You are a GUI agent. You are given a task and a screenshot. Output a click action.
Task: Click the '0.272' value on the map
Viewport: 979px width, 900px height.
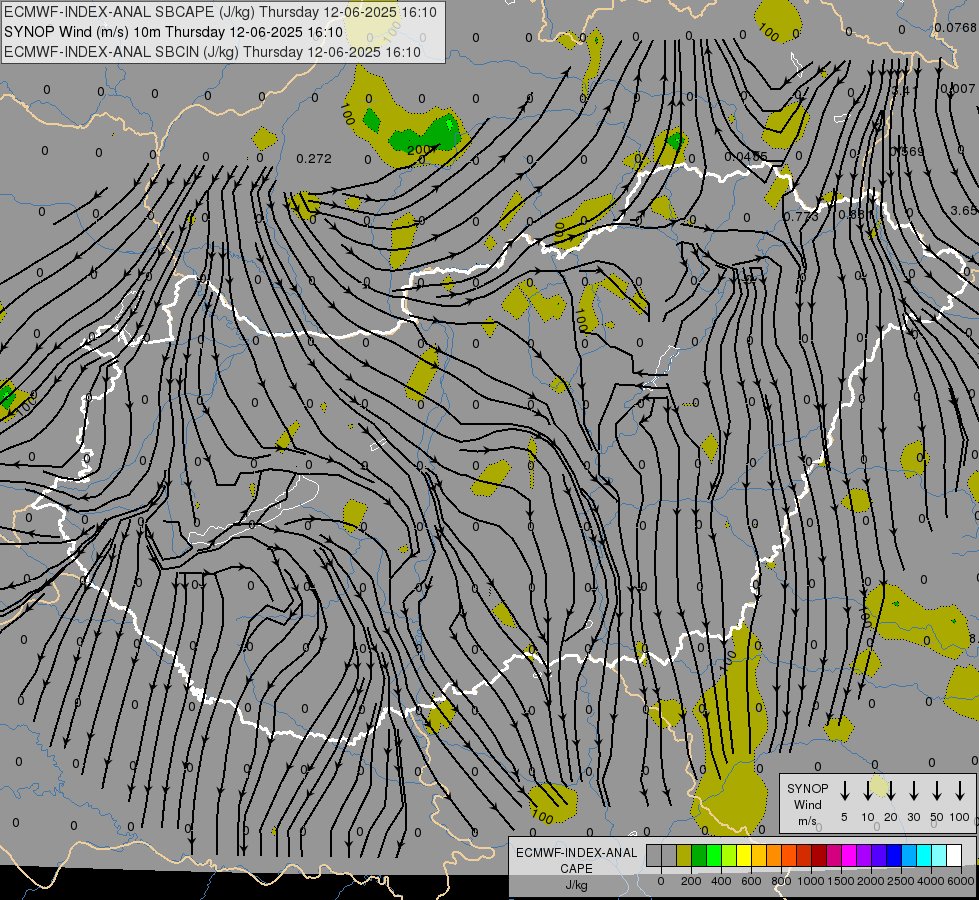coord(314,159)
